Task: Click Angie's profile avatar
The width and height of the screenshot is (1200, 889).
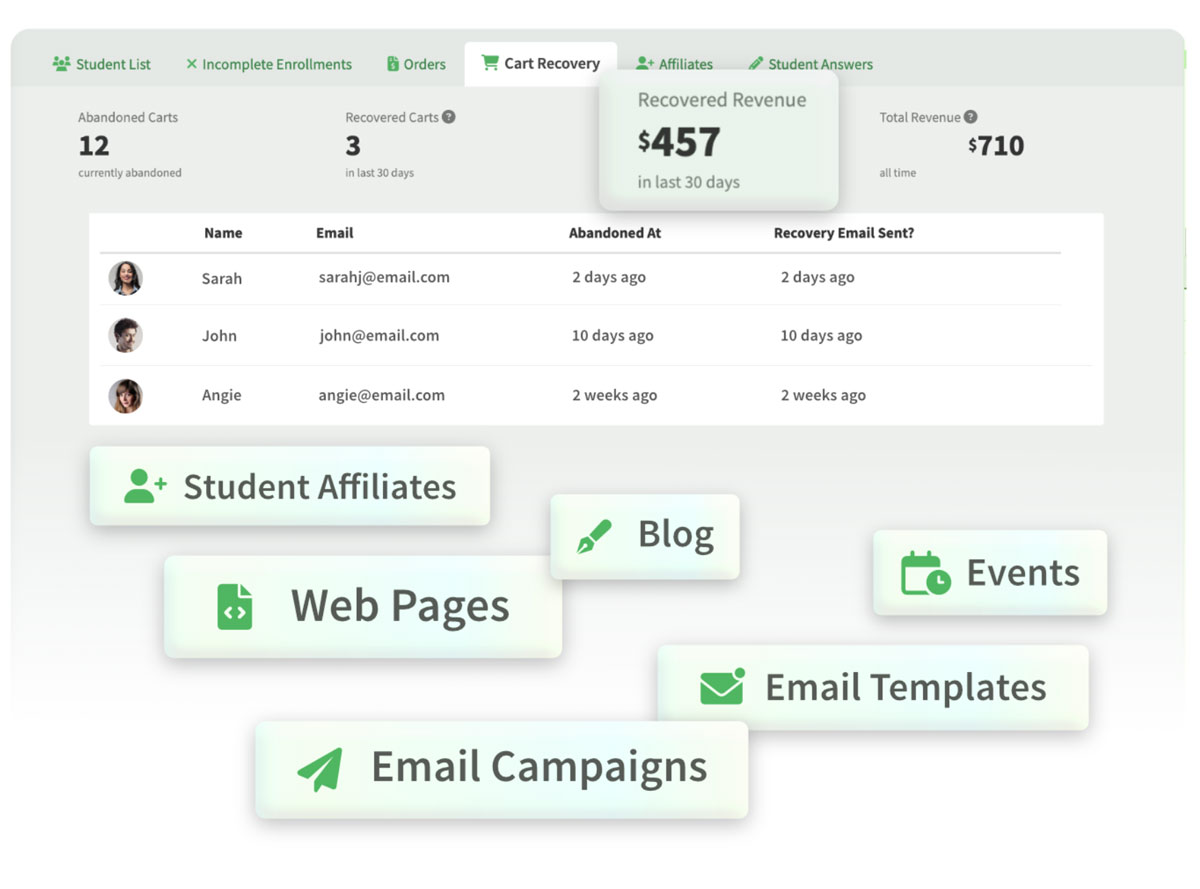Action: pos(126,395)
